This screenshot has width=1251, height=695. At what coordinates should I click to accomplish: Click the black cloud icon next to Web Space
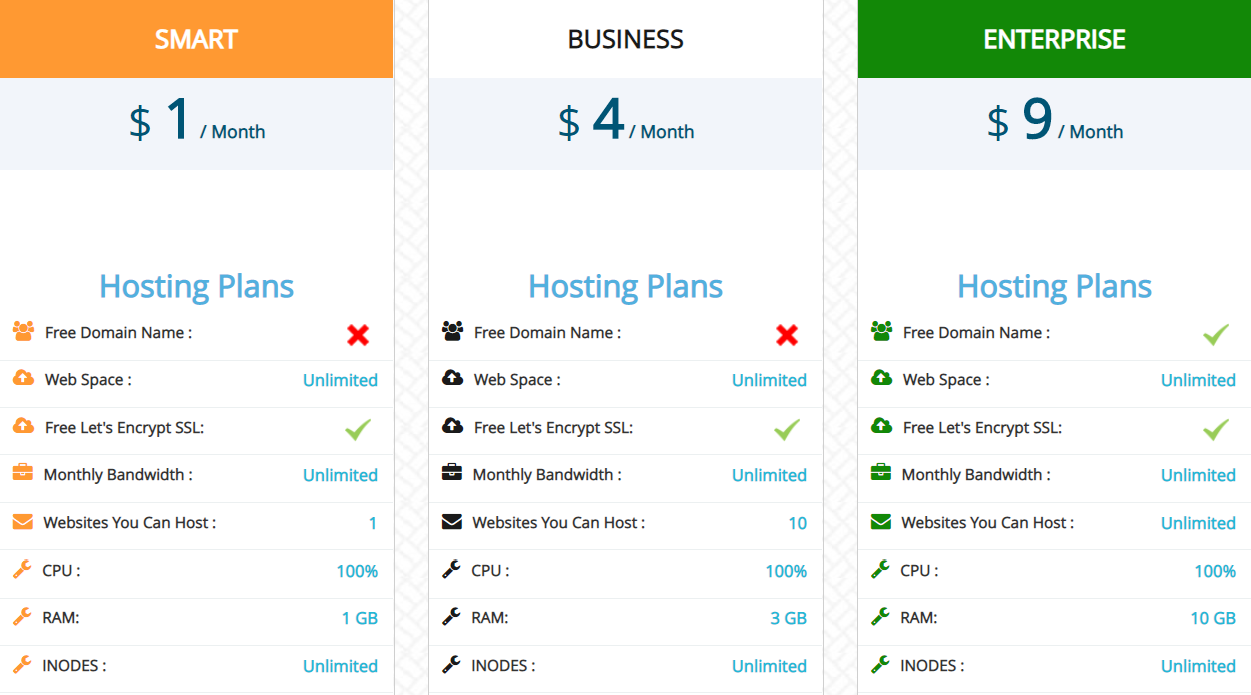[x=452, y=378]
